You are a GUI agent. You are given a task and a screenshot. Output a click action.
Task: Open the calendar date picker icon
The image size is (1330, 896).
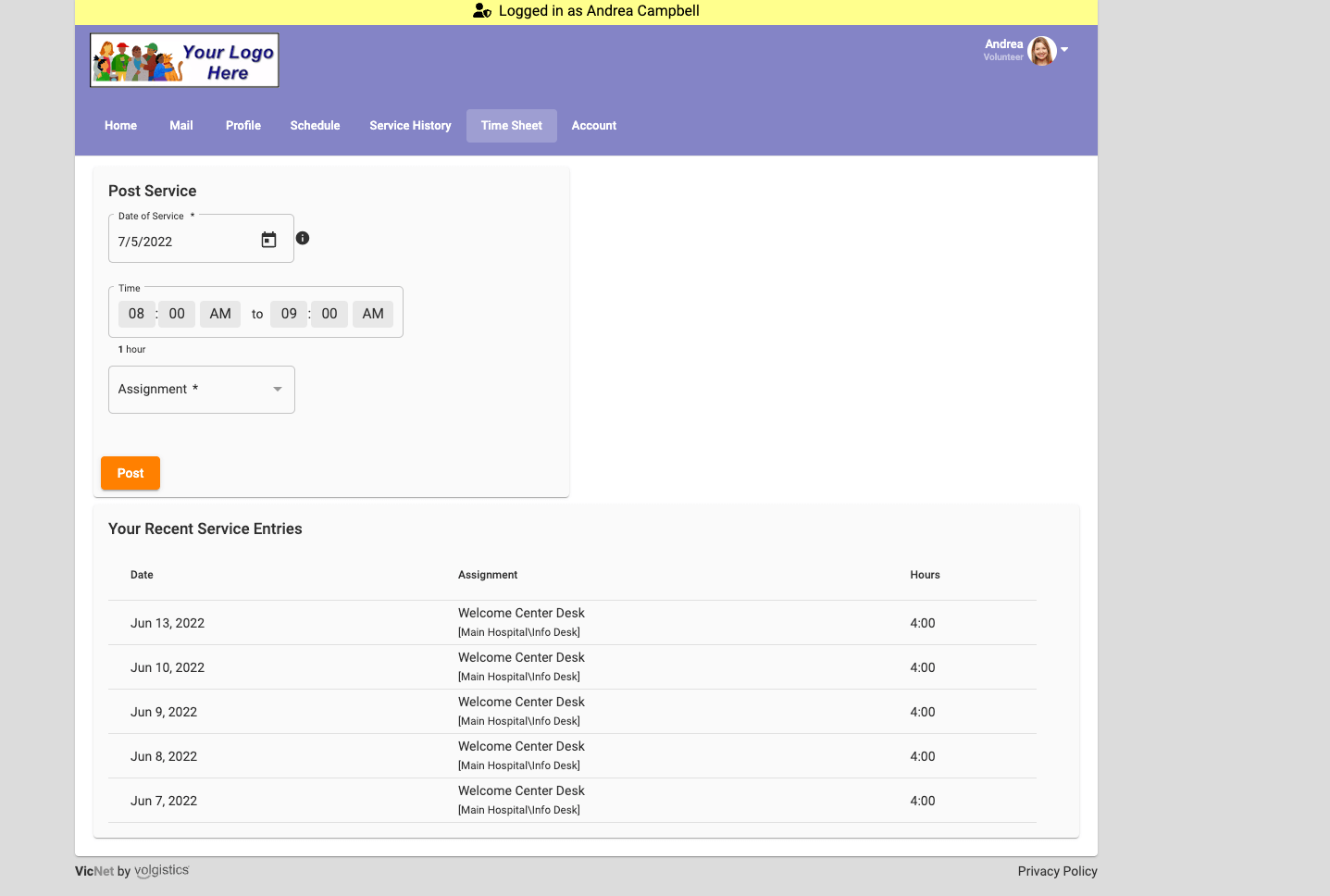point(268,239)
